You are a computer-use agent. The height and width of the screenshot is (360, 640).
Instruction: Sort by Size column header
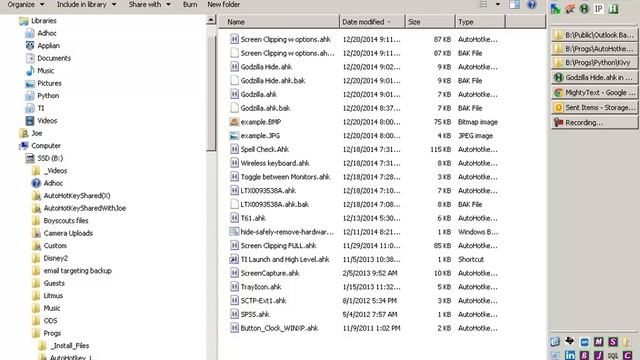pyautogui.click(x=430, y=22)
